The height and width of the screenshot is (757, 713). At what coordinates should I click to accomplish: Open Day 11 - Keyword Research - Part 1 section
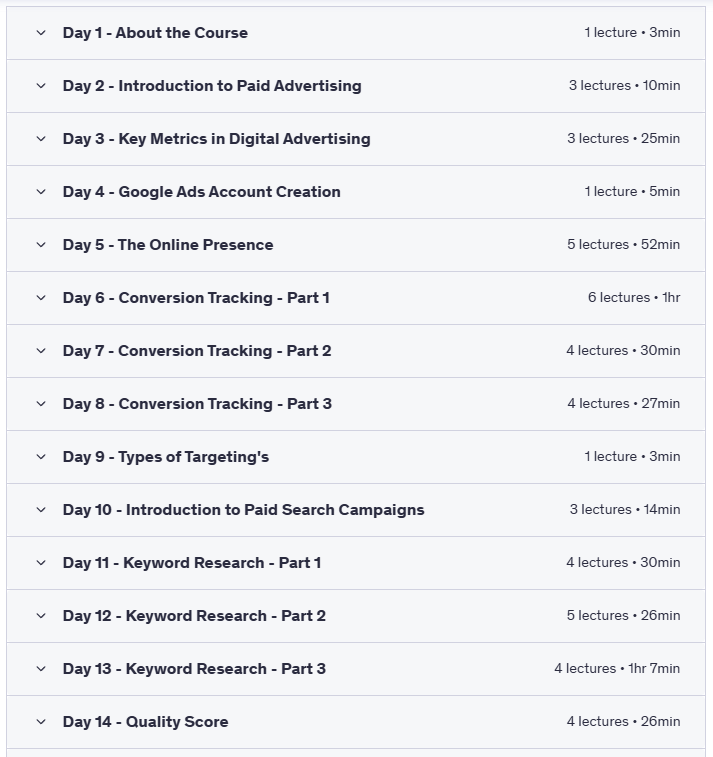click(x=192, y=563)
